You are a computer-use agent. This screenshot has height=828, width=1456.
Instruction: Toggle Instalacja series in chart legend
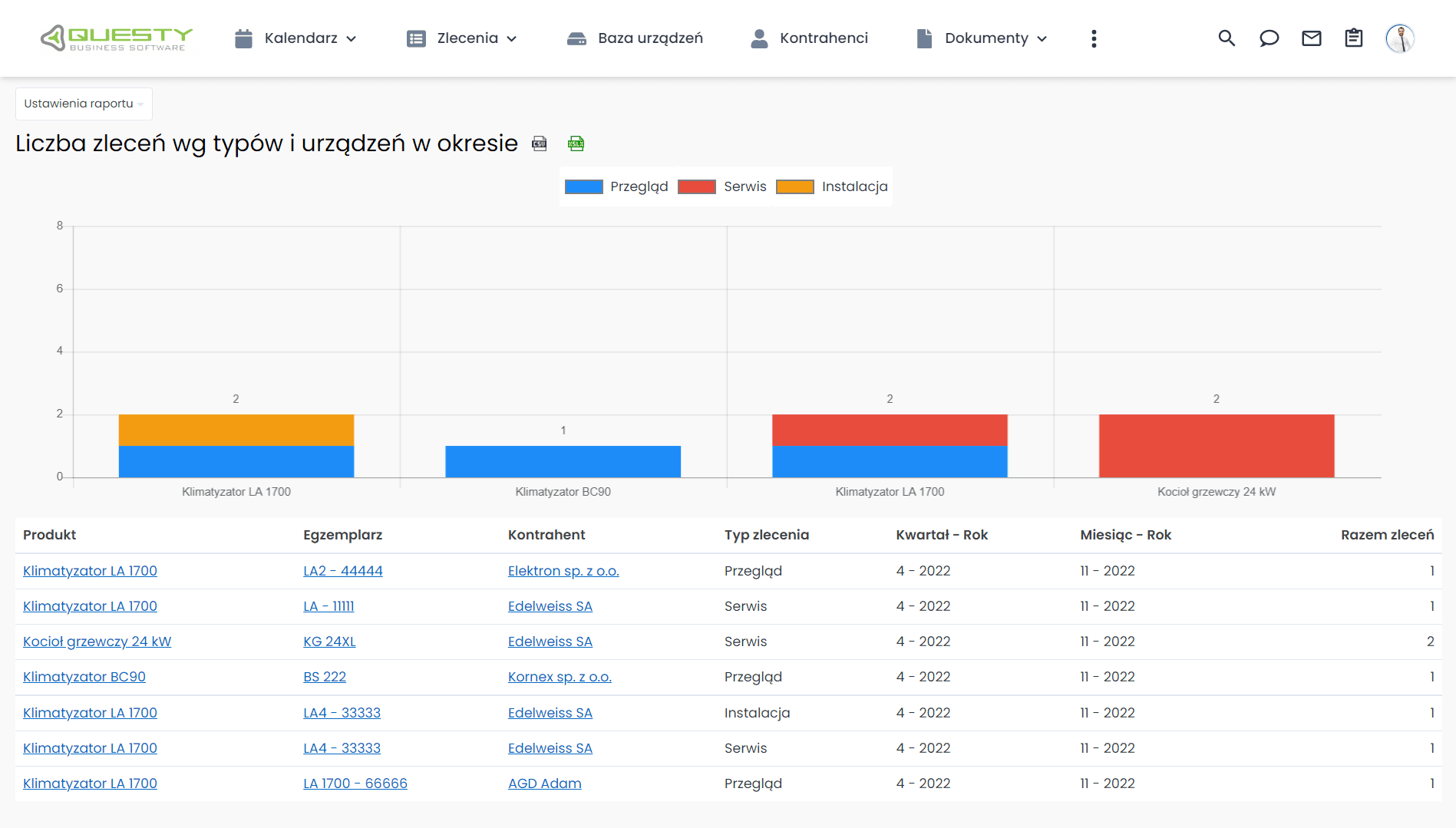click(832, 186)
